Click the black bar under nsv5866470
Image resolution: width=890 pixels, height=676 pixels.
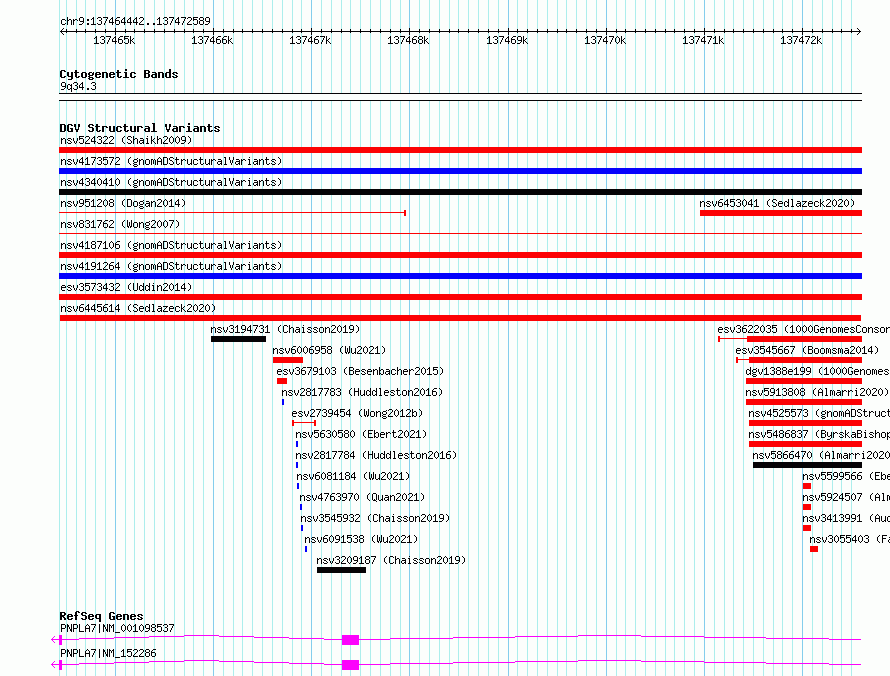coord(807,465)
